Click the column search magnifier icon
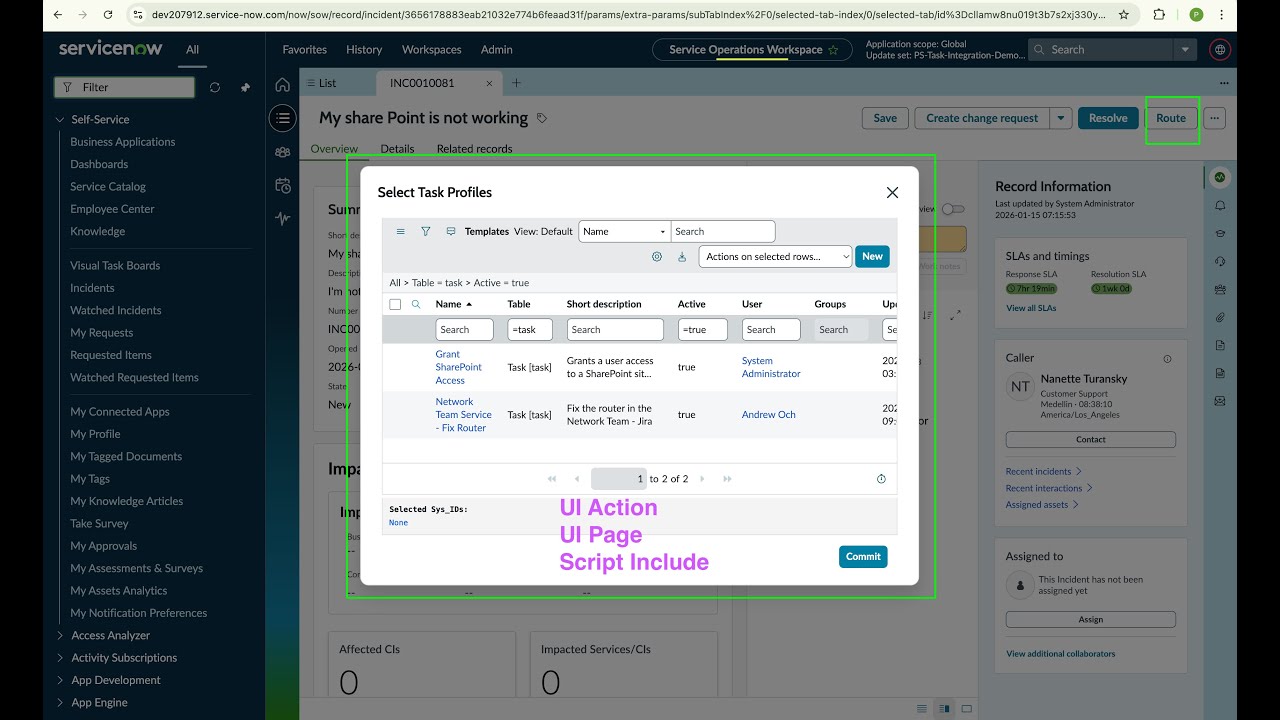 417,304
